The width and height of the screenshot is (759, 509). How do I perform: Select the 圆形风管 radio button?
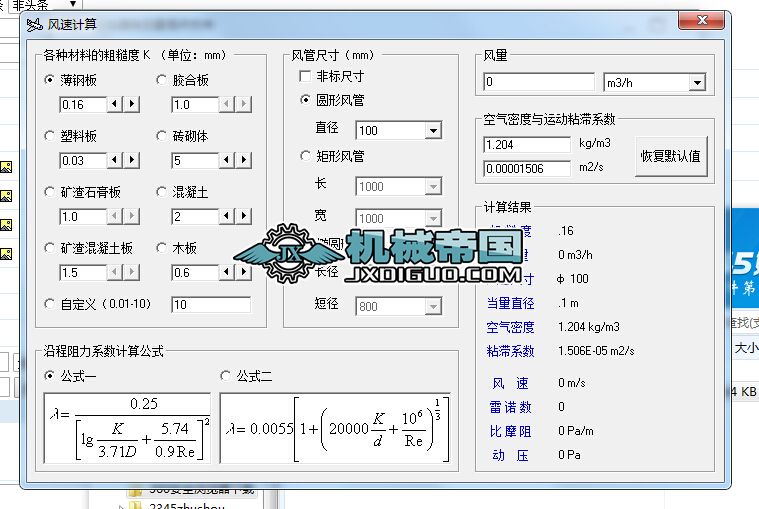[305, 100]
